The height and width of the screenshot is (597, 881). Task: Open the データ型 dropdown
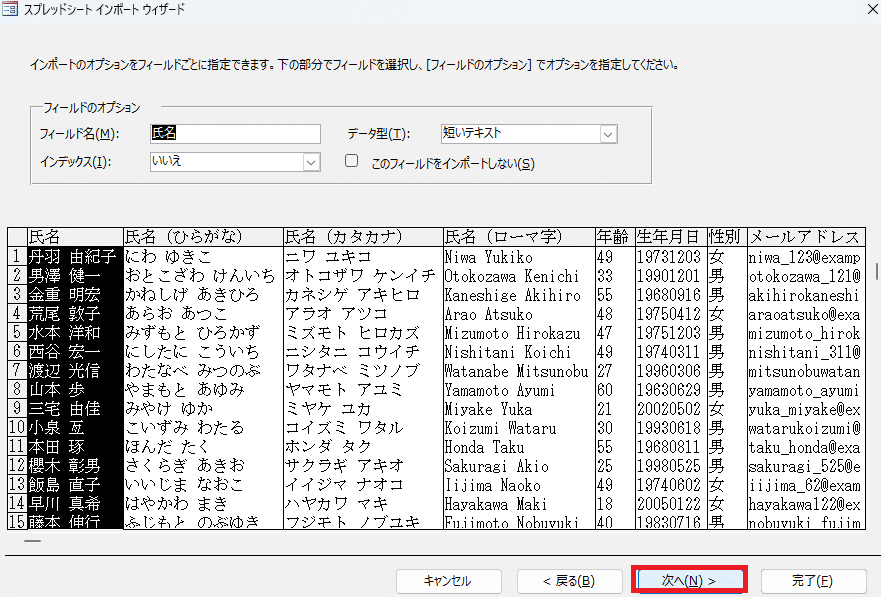[x=608, y=134]
